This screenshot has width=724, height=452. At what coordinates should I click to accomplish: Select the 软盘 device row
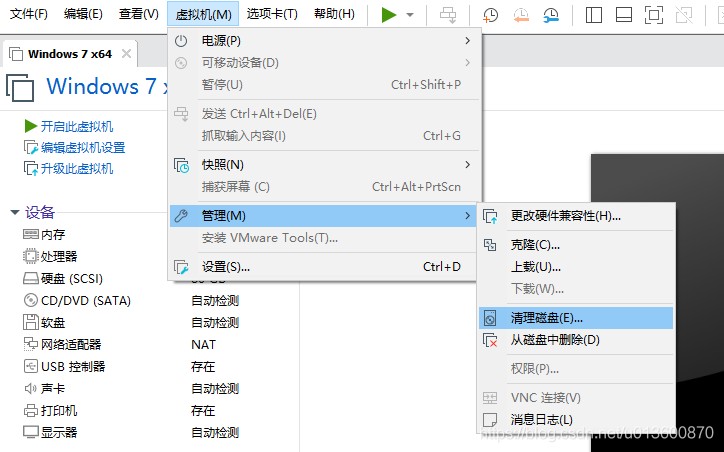[44, 322]
